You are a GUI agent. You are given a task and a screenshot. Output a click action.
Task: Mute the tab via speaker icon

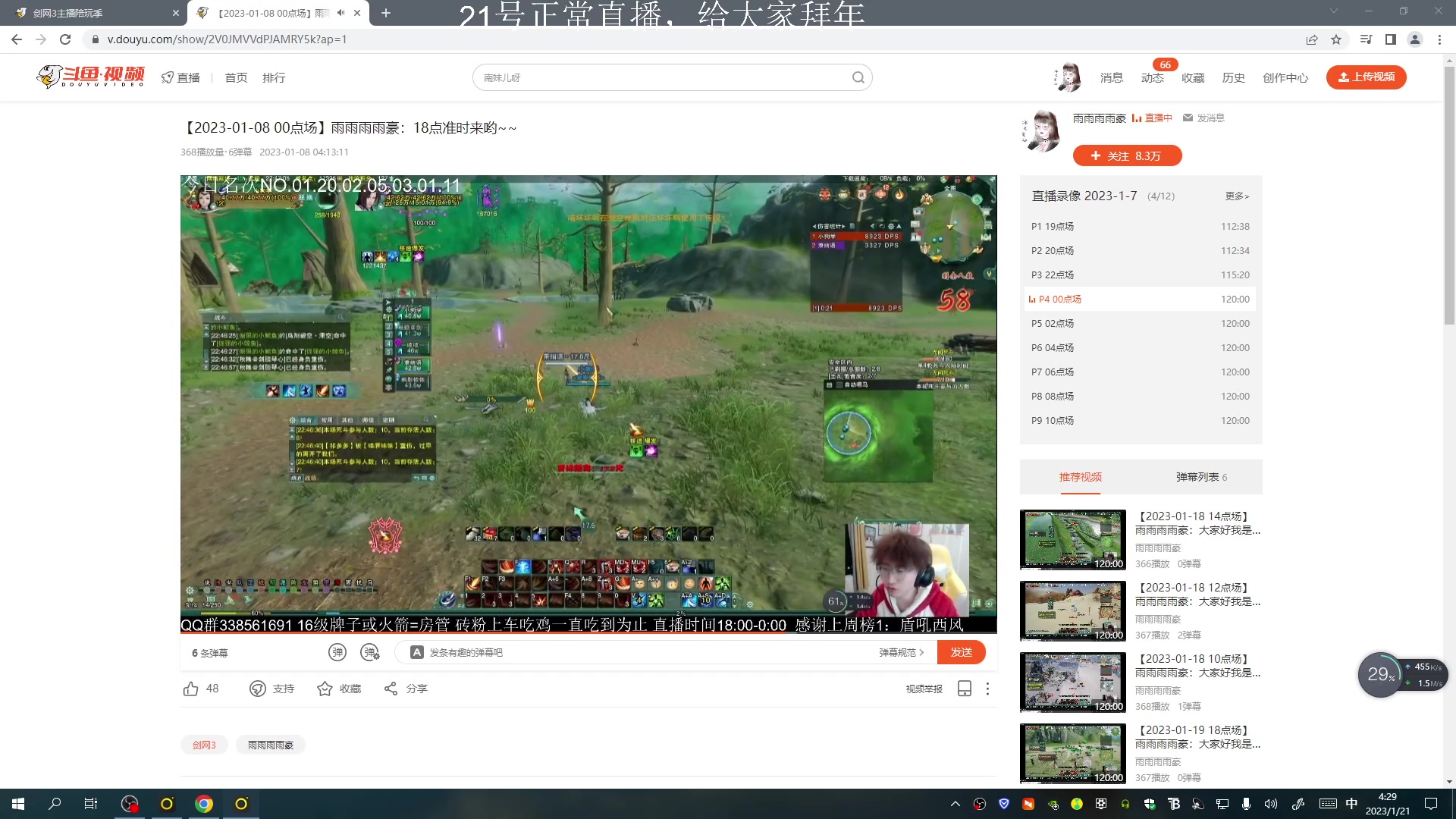click(x=341, y=13)
